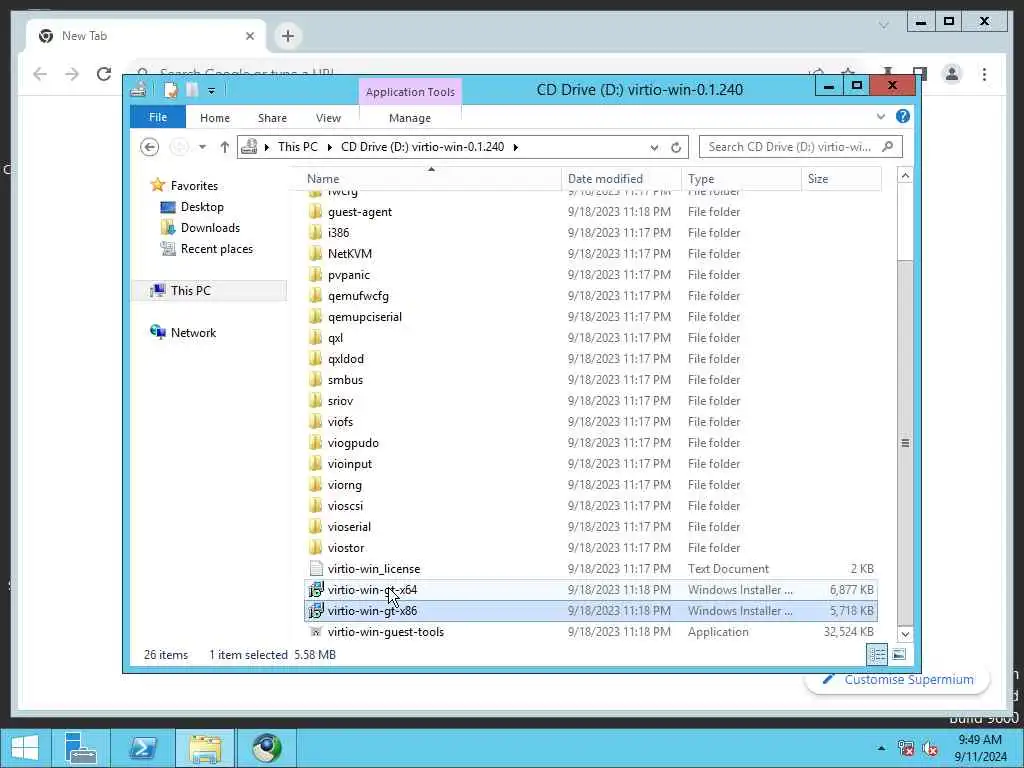Reload page in the browser window
This screenshot has height=768, width=1024.
104,74
